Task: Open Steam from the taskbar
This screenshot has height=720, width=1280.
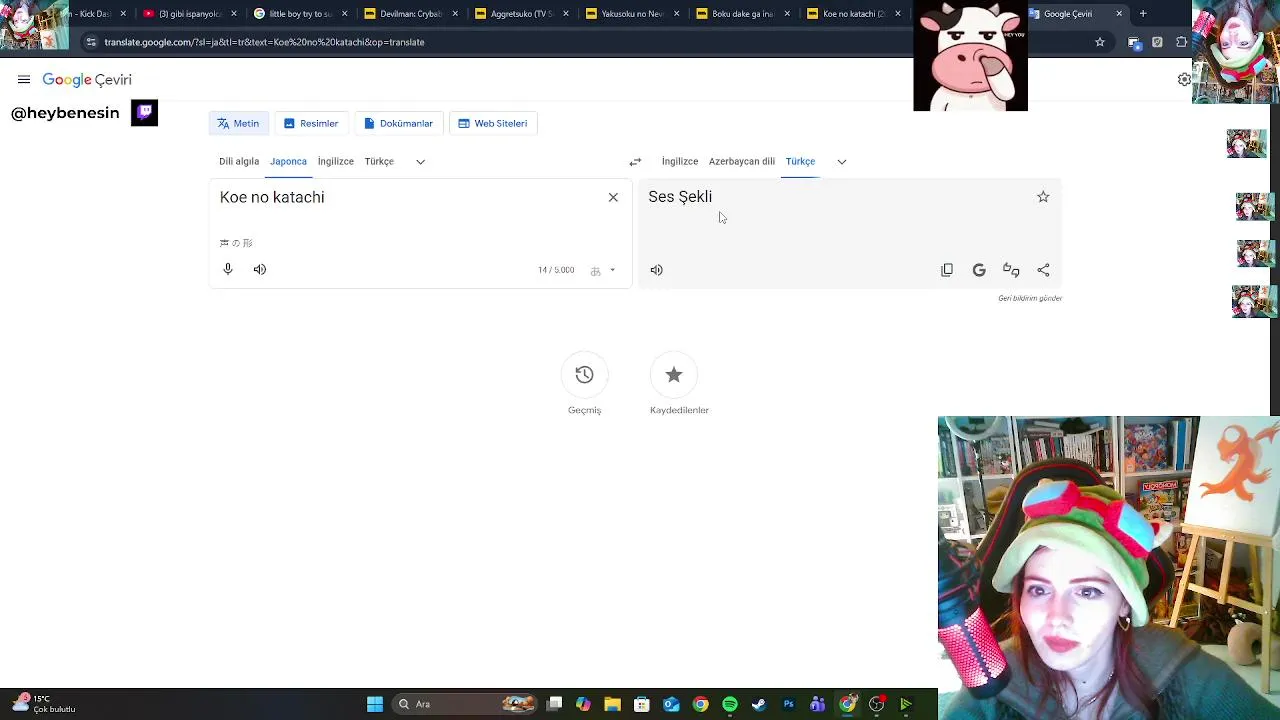Action: (759, 704)
